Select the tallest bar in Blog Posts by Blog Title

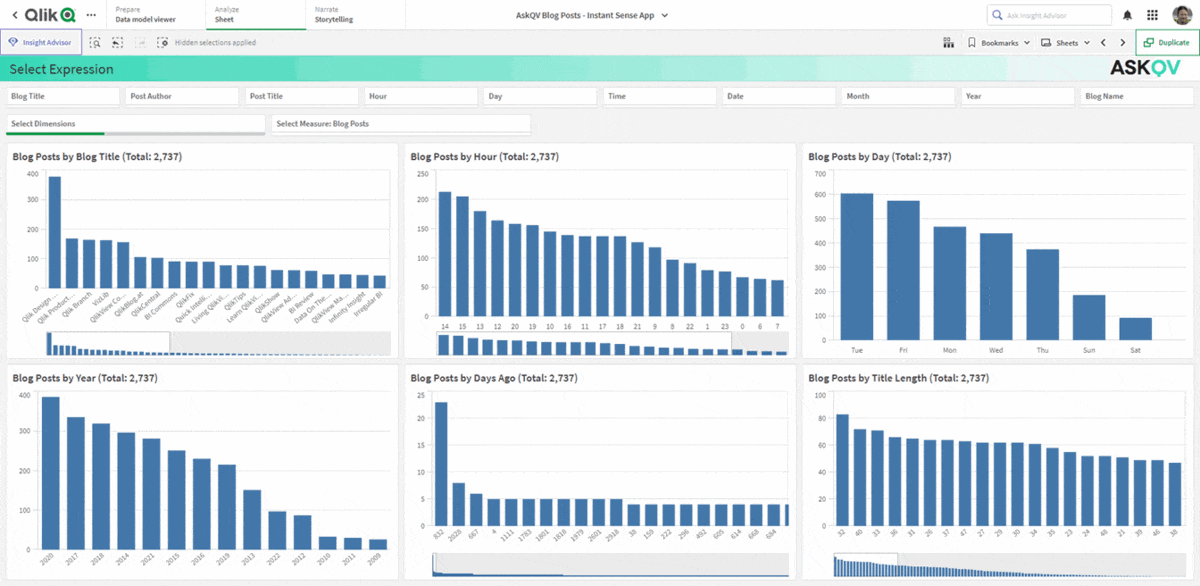(55, 232)
